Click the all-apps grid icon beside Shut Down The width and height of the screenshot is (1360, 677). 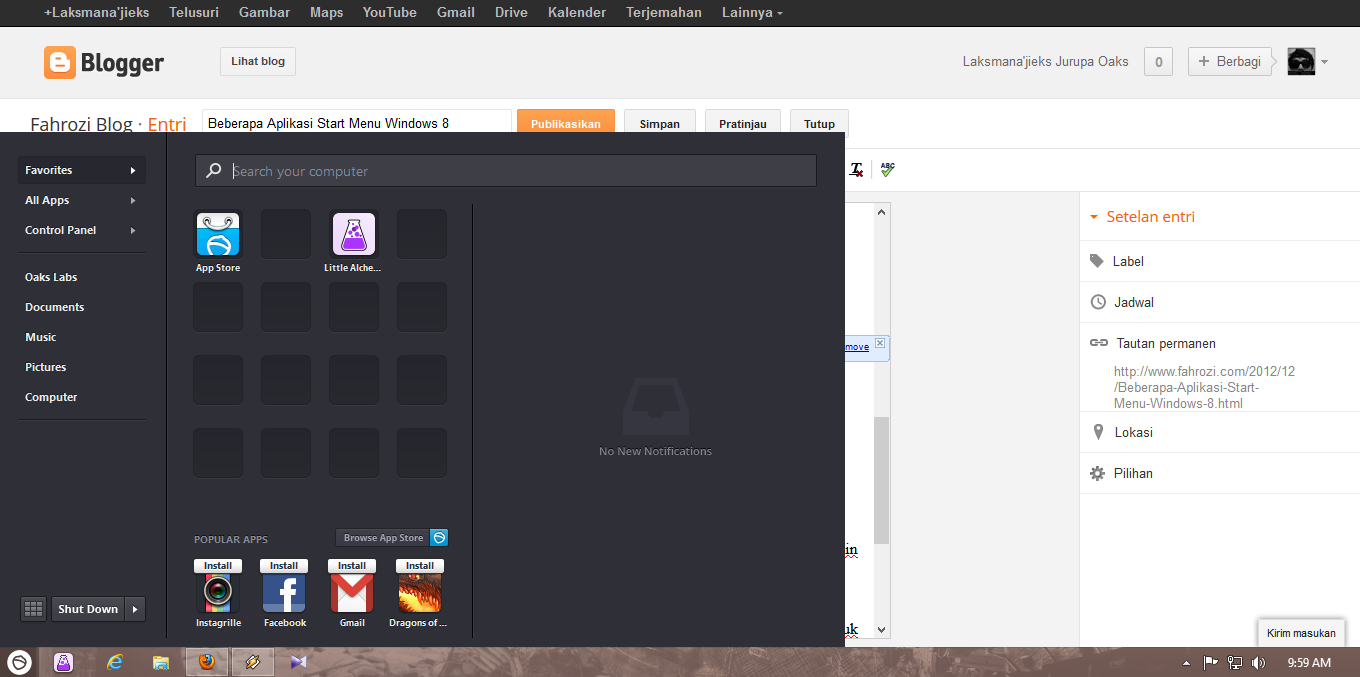34,609
